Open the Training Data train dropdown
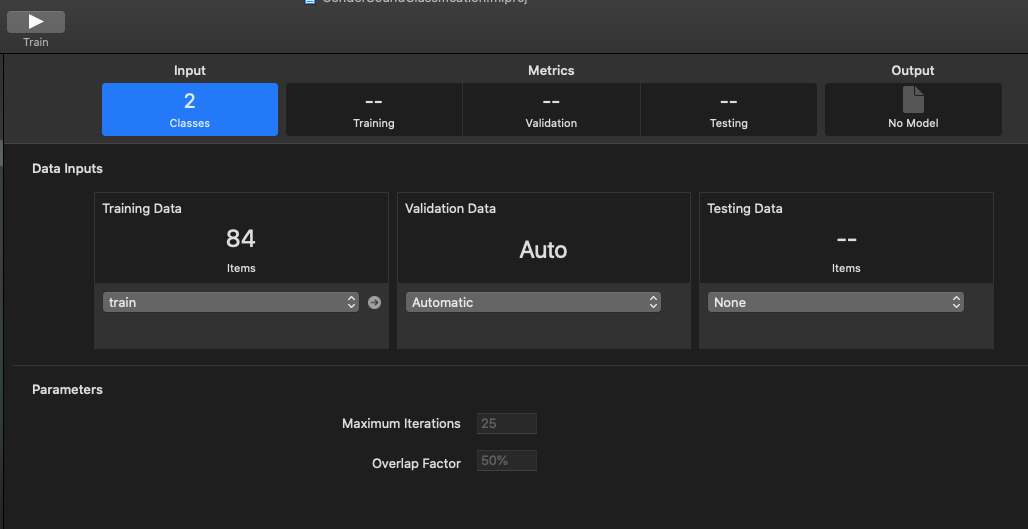The image size is (1028, 529). click(231, 302)
